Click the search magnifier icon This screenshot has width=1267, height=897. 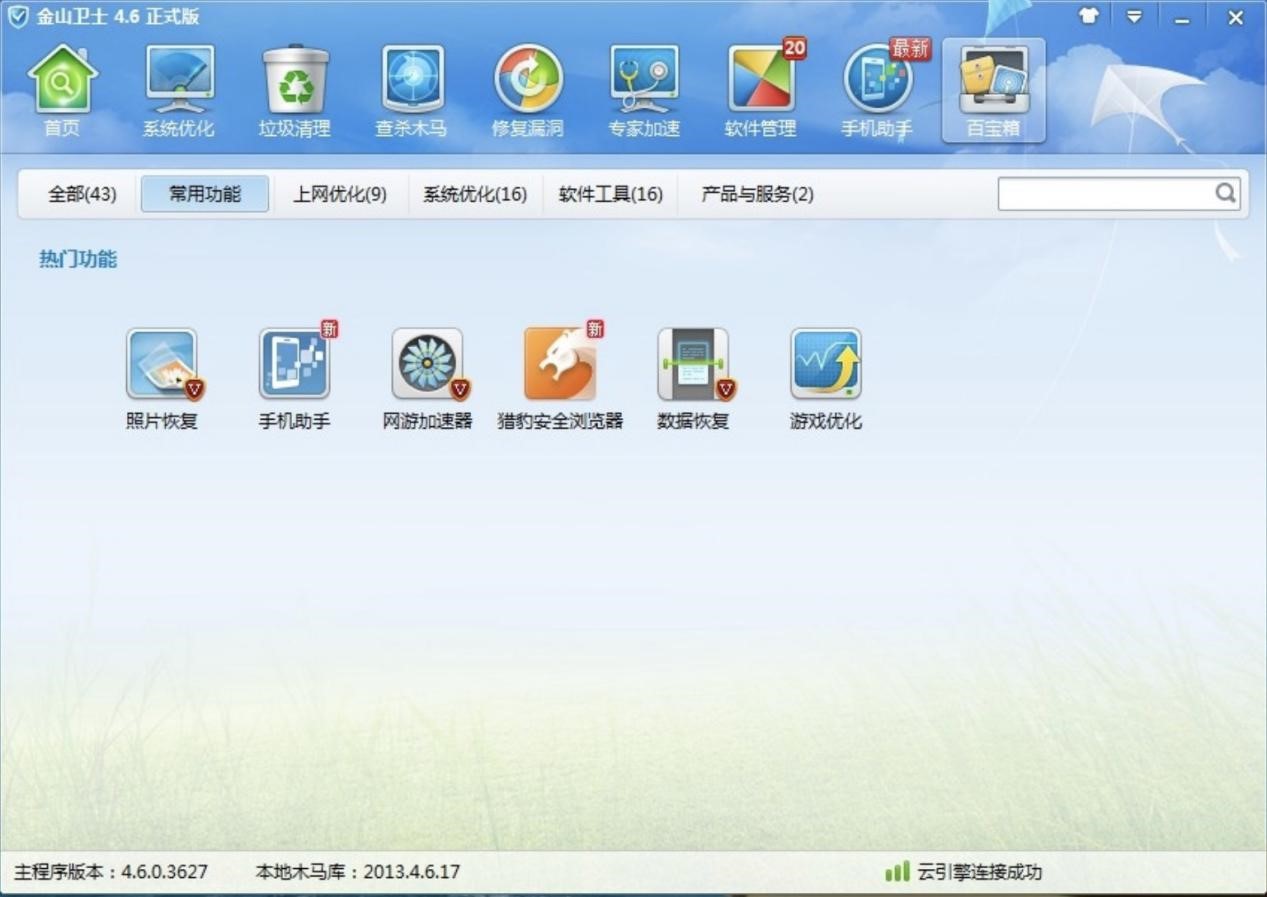pyautogui.click(x=1225, y=193)
